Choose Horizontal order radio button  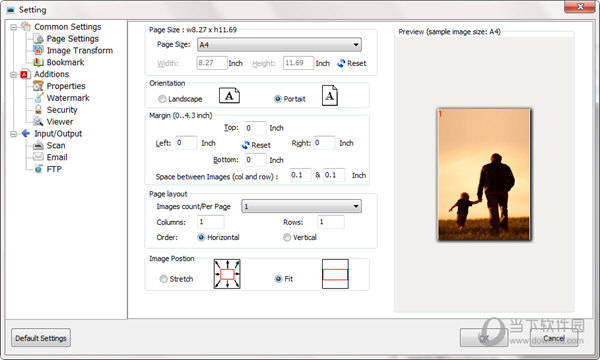pyautogui.click(x=201, y=238)
